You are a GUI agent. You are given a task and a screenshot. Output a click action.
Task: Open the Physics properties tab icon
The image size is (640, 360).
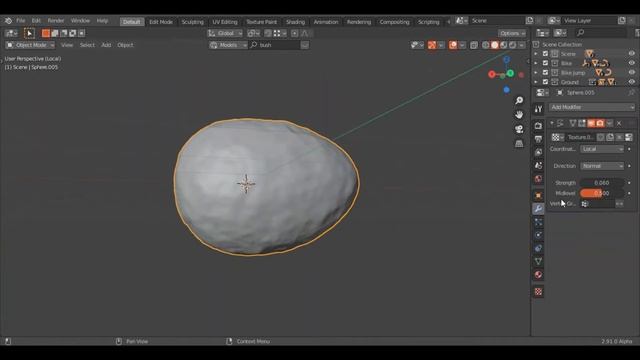(x=538, y=235)
